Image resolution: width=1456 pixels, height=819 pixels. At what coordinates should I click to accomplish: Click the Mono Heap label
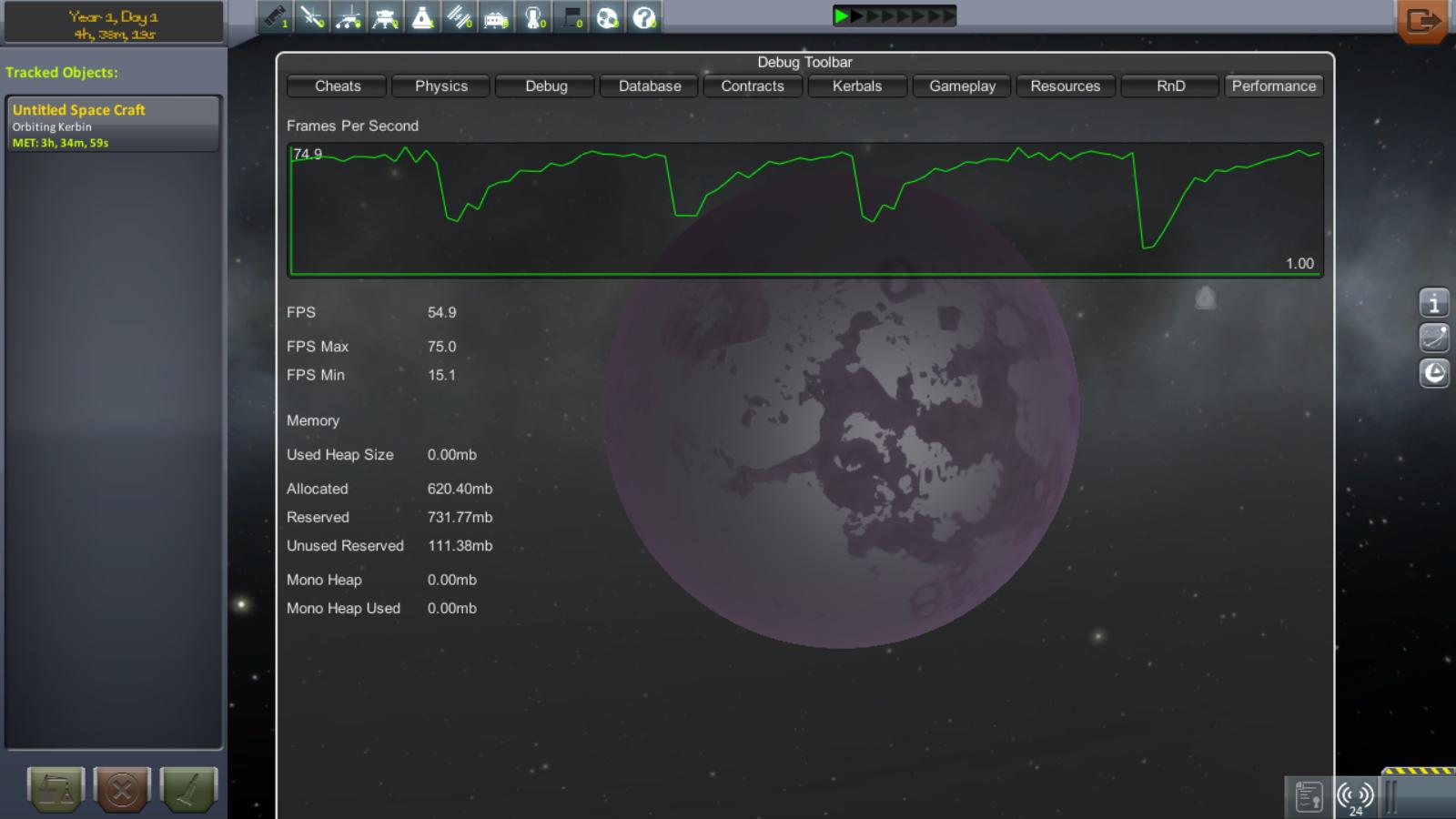click(324, 580)
